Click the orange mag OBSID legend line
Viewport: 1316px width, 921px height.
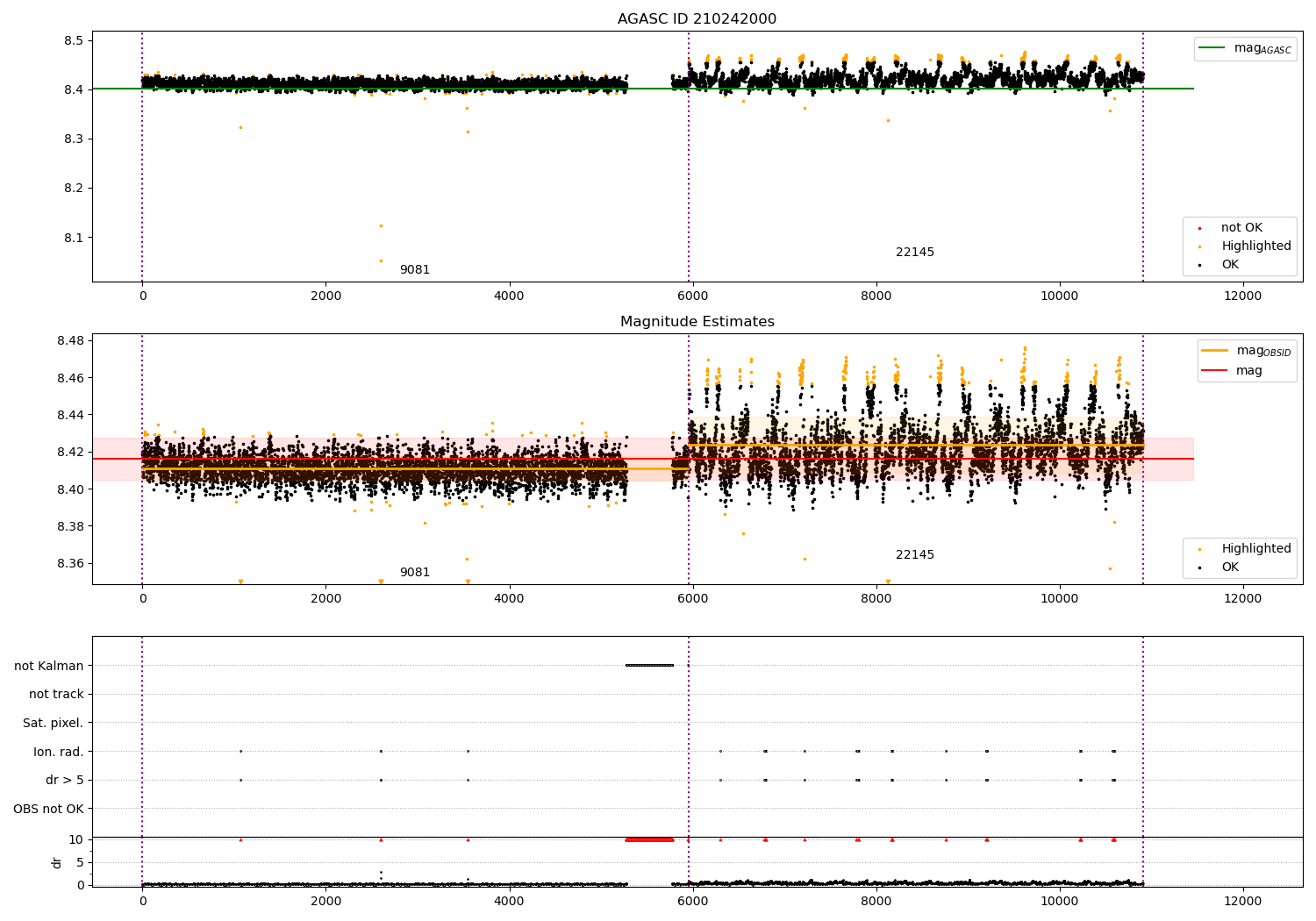(x=1215, y=351)
